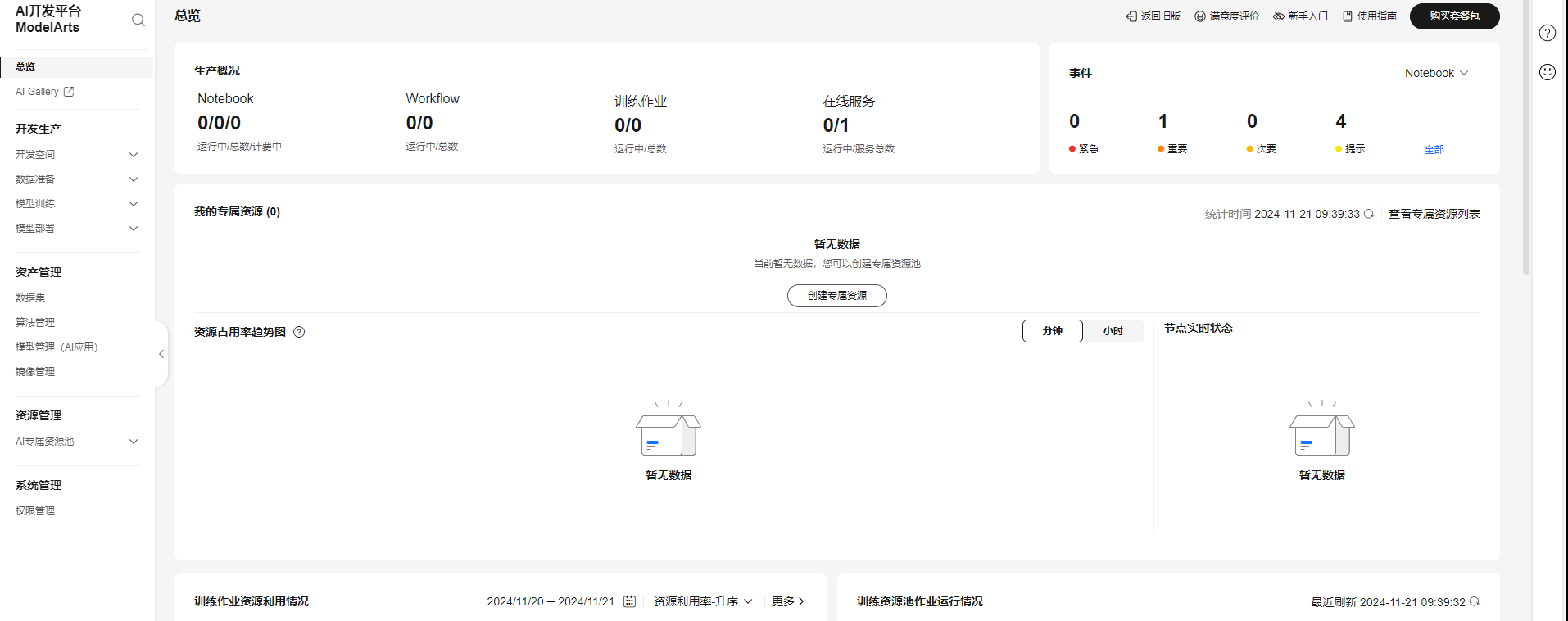Open the Notebook event type dropdown
1568x621 pixels.
(x=1436, y=73)
